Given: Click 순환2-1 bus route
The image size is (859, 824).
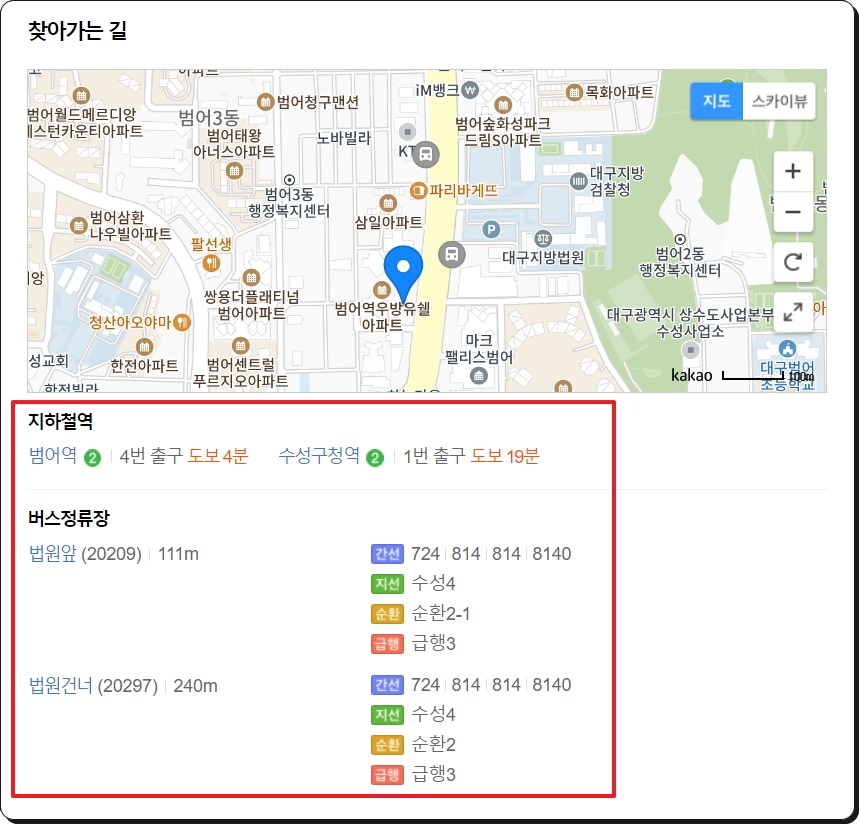Looking at the screenshot, I should (440, 614).
